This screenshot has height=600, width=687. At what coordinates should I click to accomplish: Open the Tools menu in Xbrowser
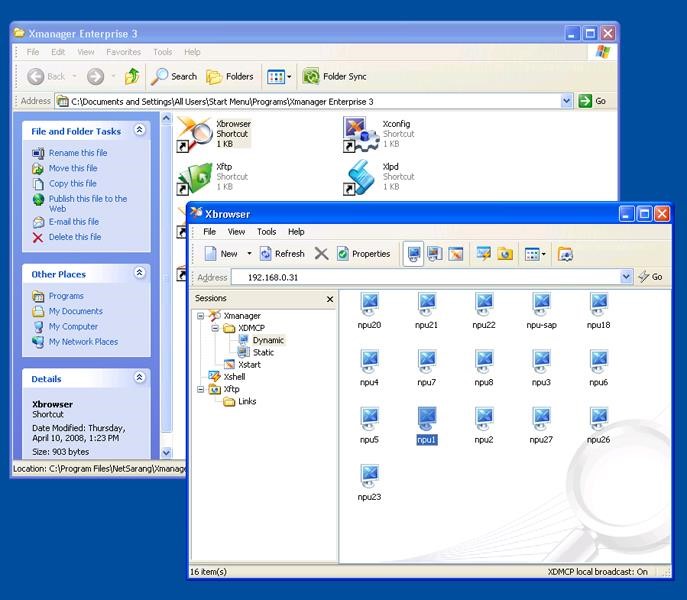[266, 232]
